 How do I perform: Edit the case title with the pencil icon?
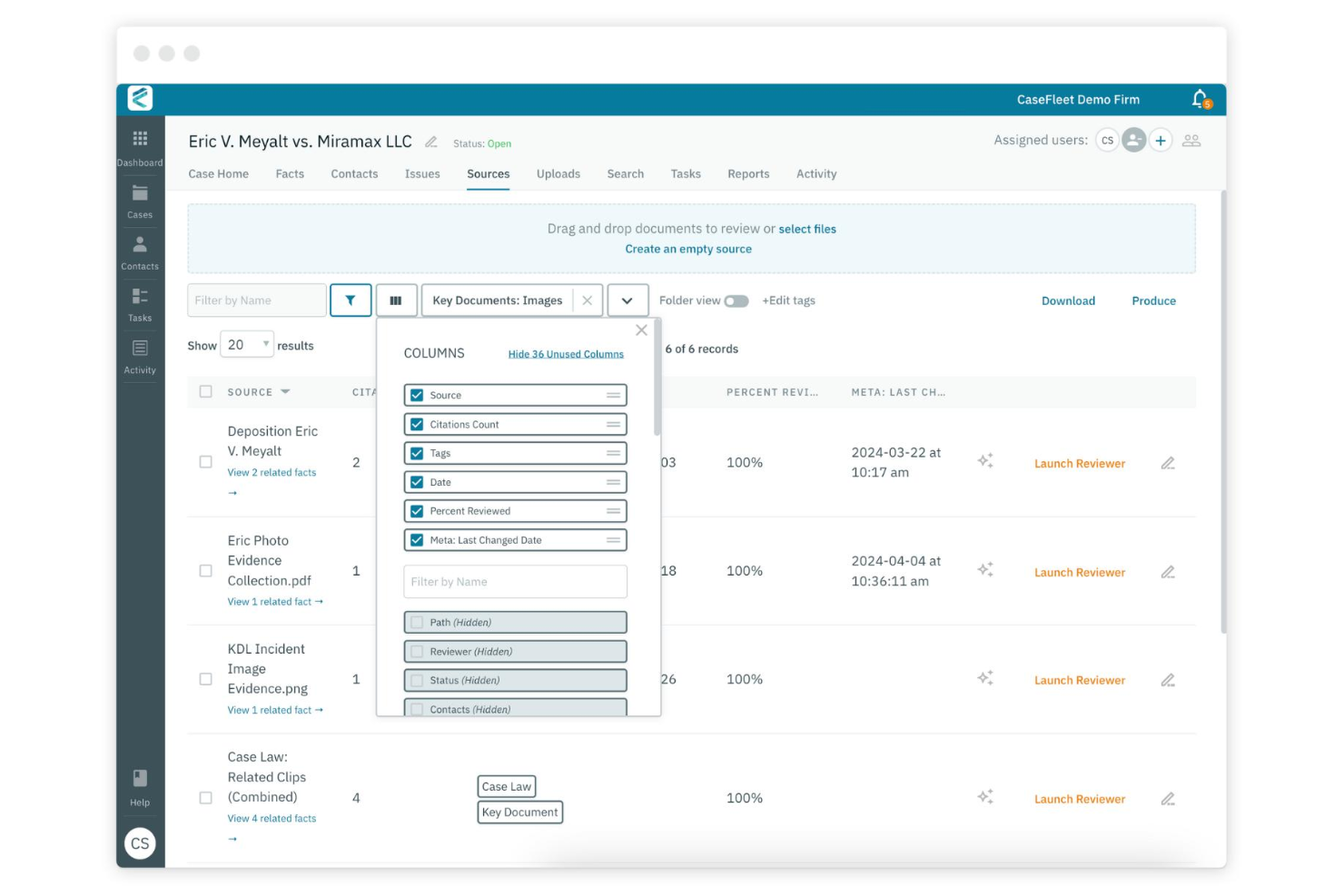[x=431, y=142]
